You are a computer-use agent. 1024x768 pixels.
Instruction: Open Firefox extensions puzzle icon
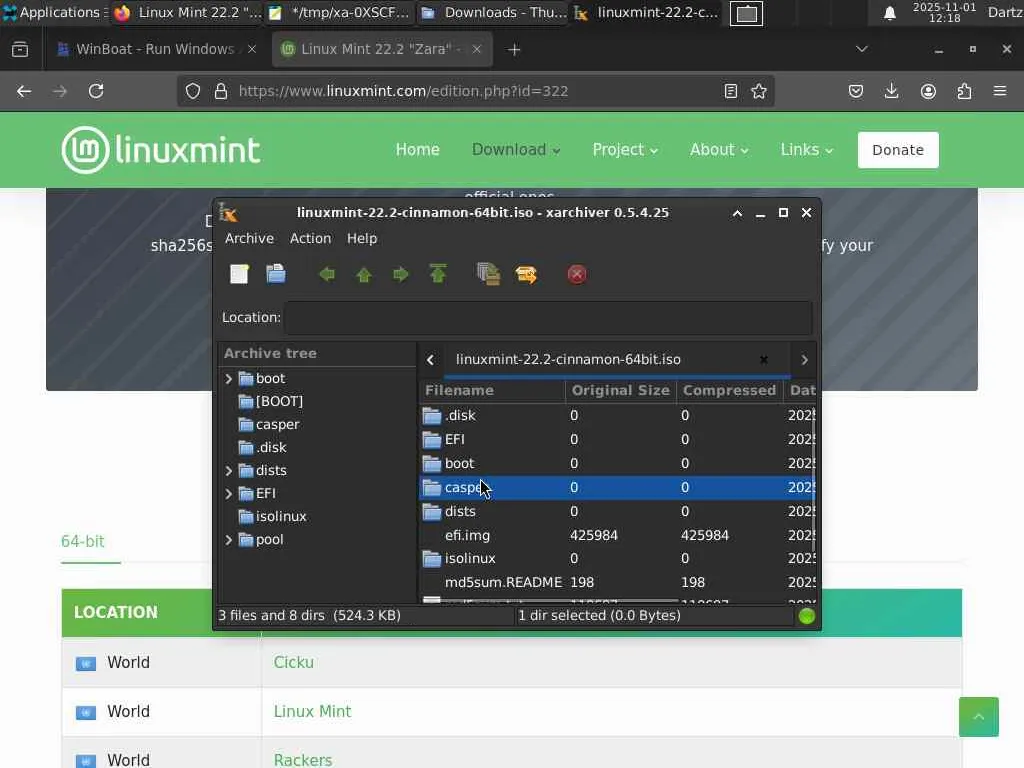point(964,91)
